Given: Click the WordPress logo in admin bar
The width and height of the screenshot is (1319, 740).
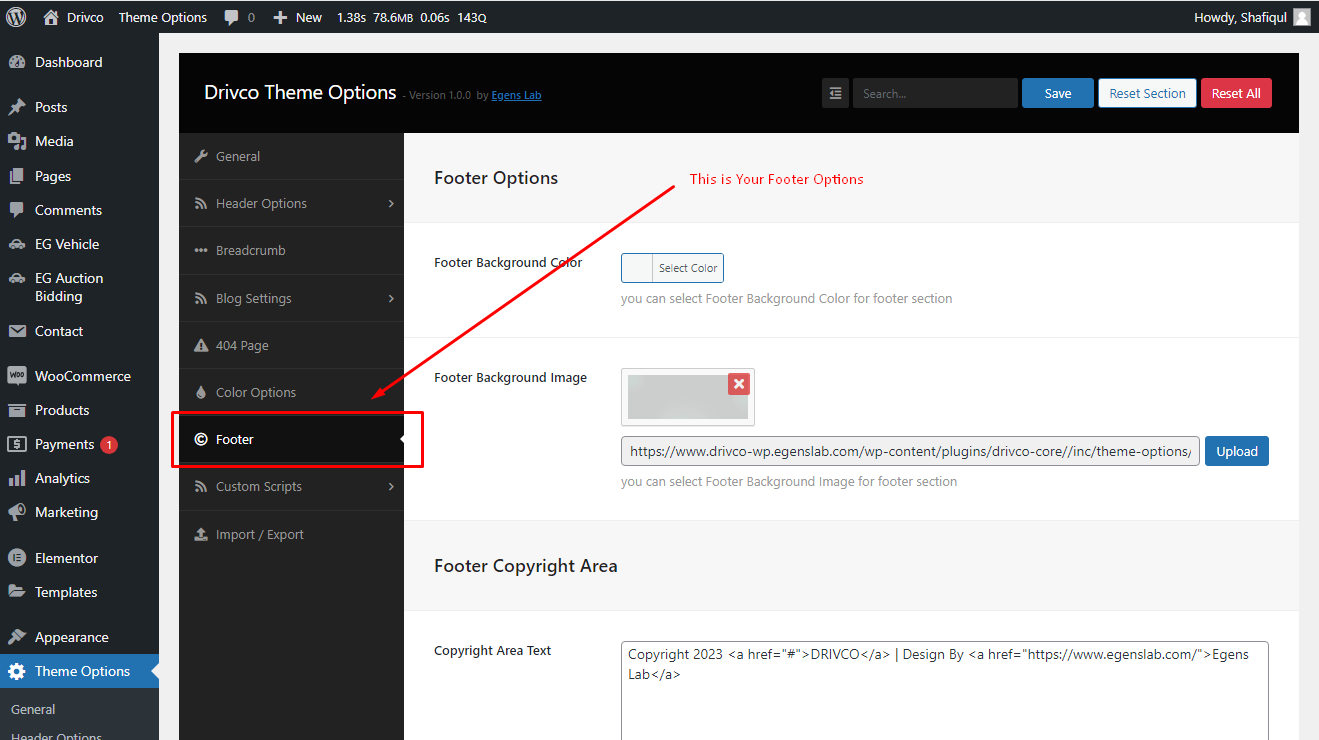Looking at the screenshot, I should 16,17.
